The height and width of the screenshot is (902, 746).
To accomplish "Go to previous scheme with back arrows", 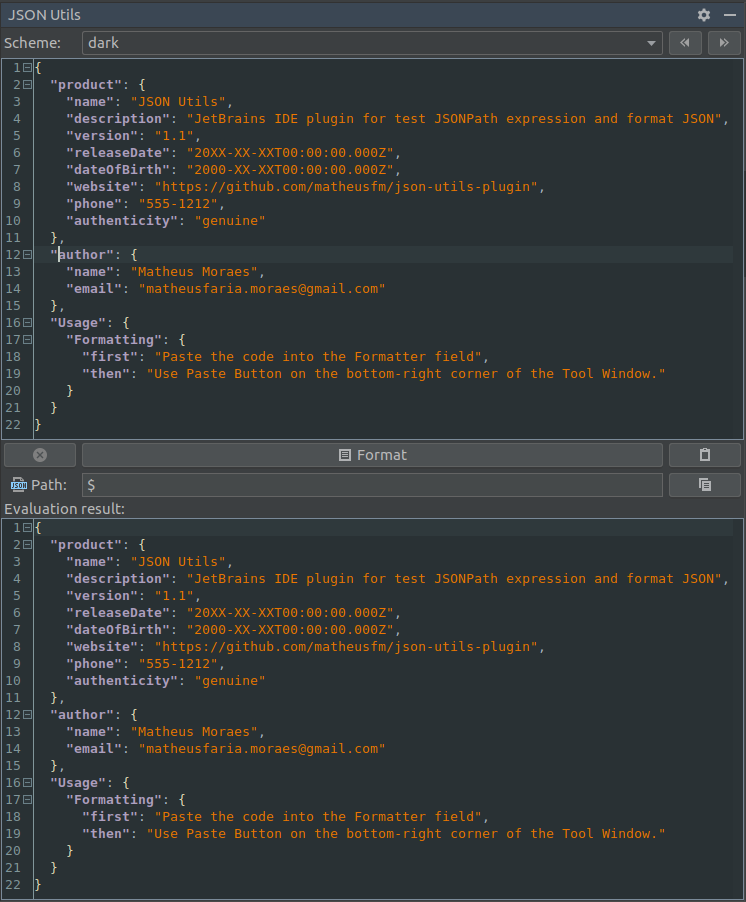I will [685, 43].
